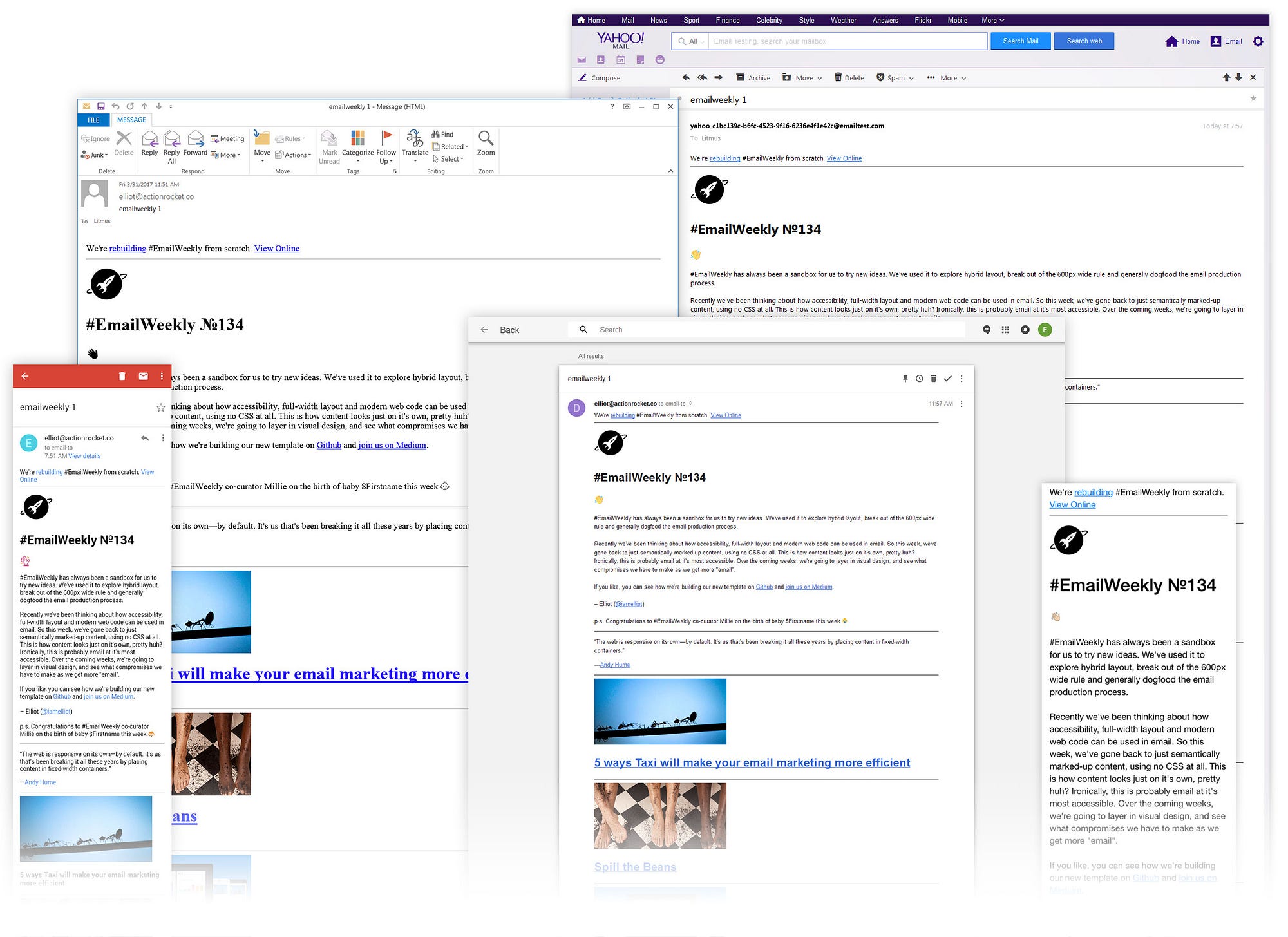Collapse the Outlook ribbon with the chevron
1288x937 pixels.
pyautogui.click(x=670, y=171)
